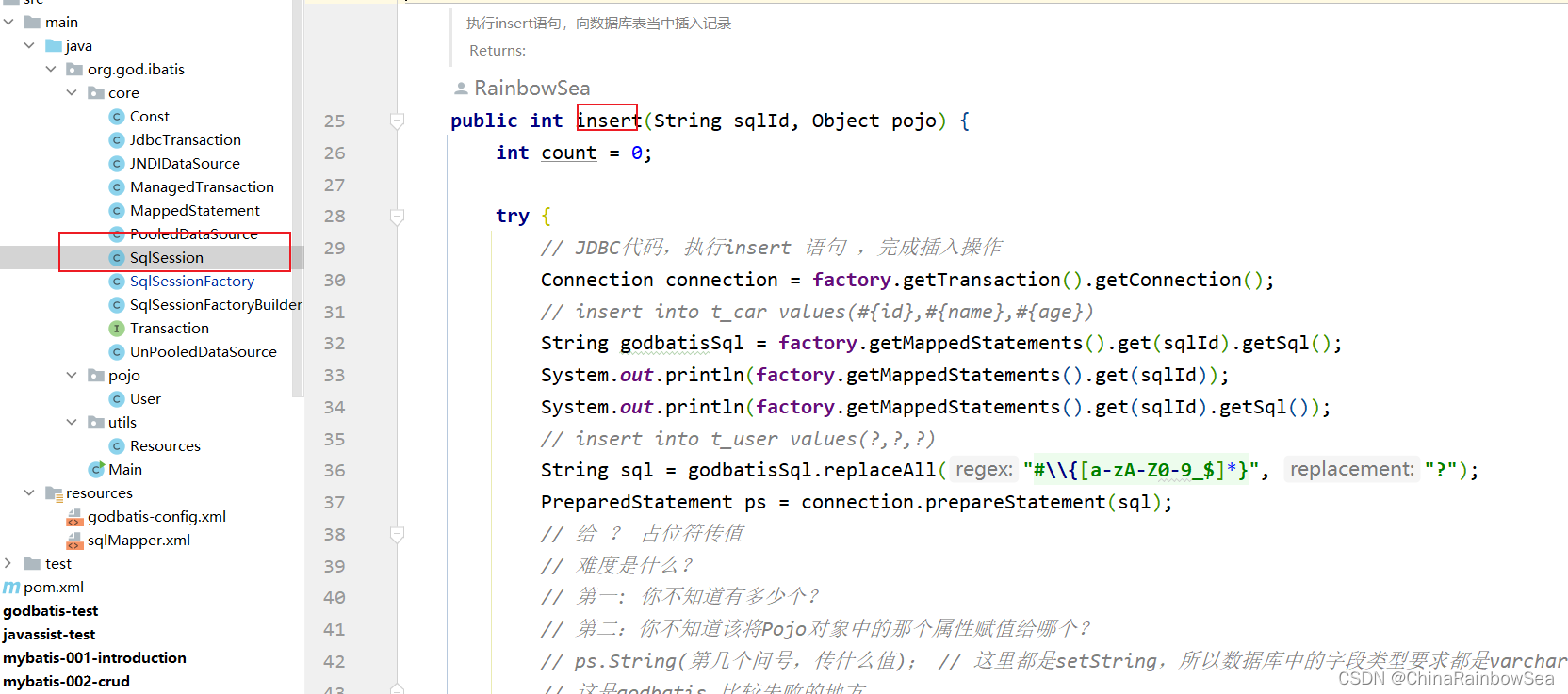This screenshot has width=1568, height=694.
Task: Click the resources folder icon
Action: 54,492
